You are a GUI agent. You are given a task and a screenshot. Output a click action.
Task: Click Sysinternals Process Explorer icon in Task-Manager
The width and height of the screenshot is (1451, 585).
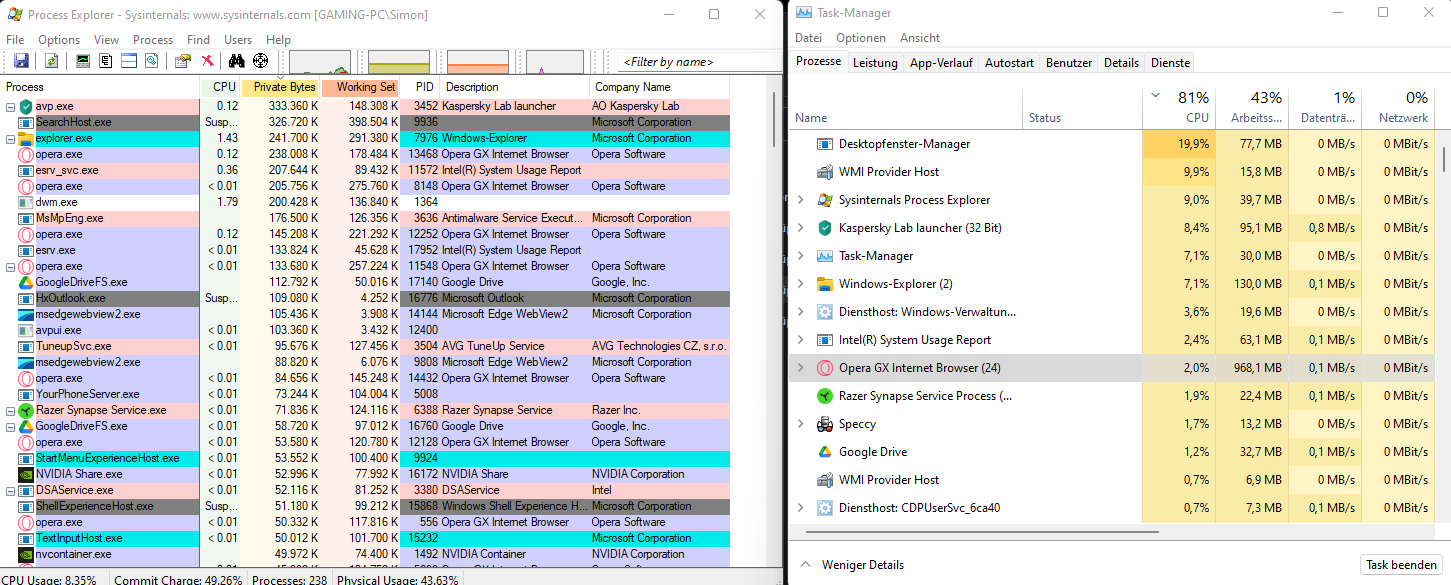[x=825, y=200]
